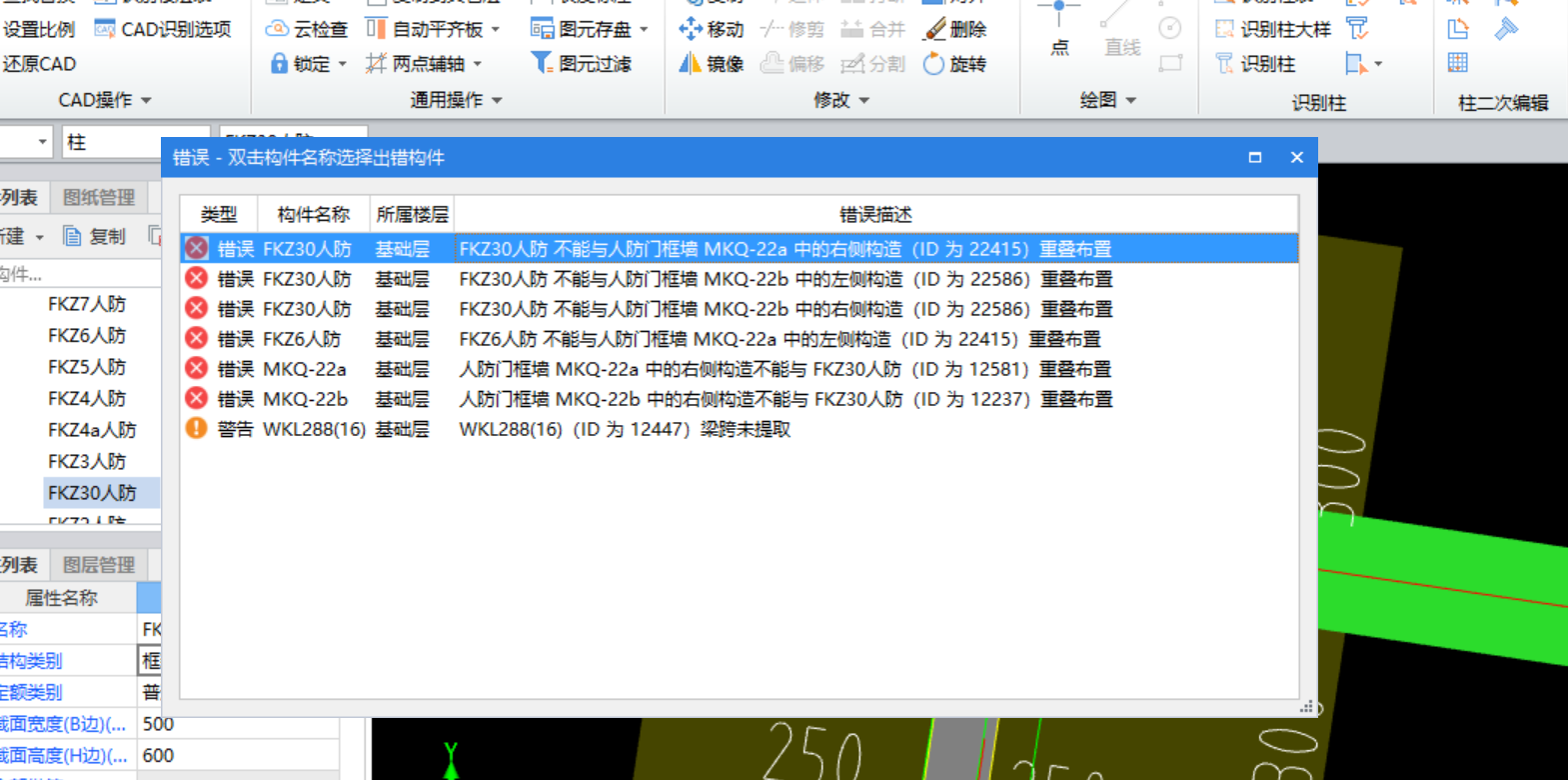Viewport: 1568px width, 780px height.
Task: Select FKZ5人防 in the component list
Action: [x=87, y=366]
